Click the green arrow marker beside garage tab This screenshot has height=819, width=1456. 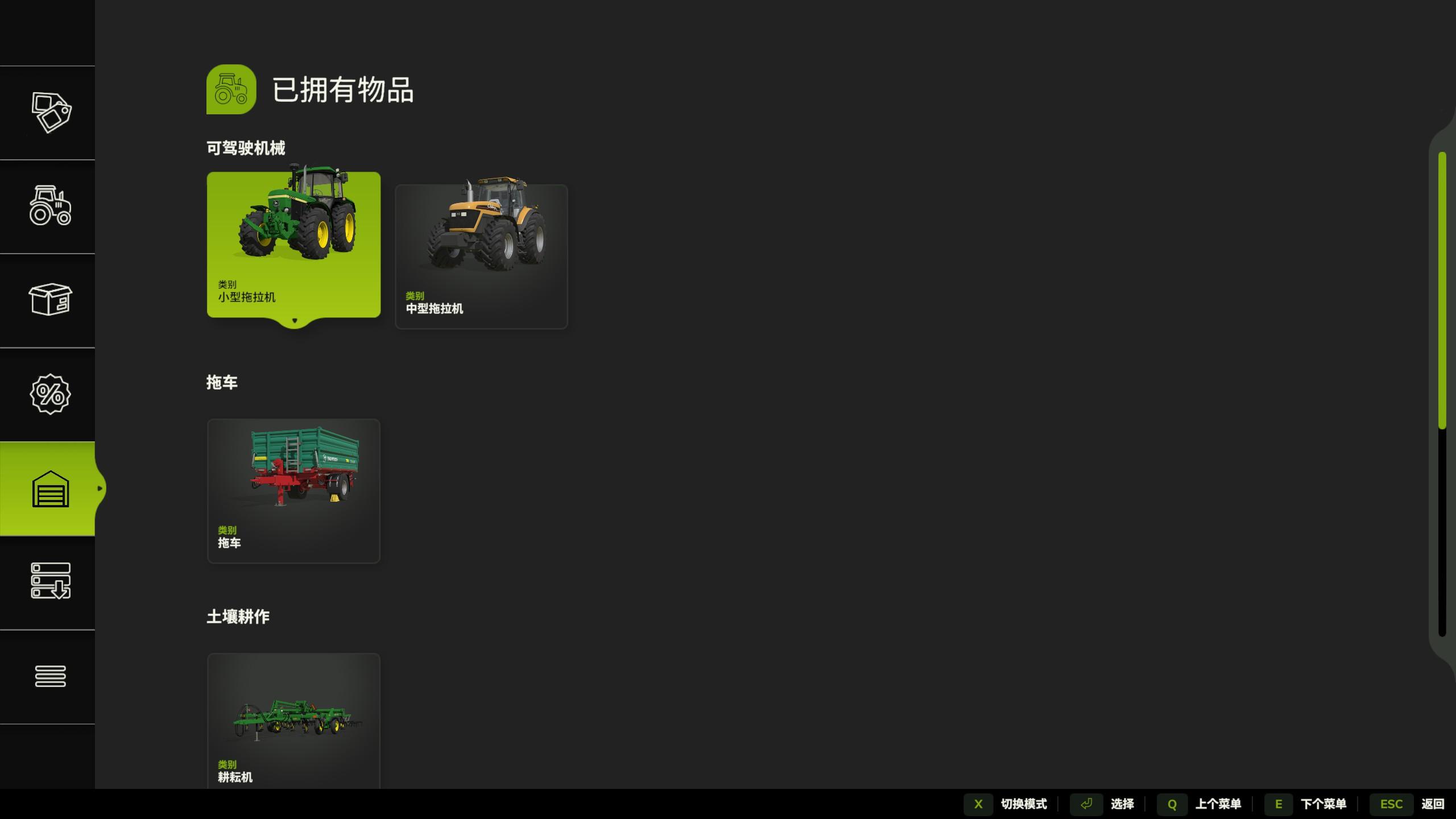point(101,488)
